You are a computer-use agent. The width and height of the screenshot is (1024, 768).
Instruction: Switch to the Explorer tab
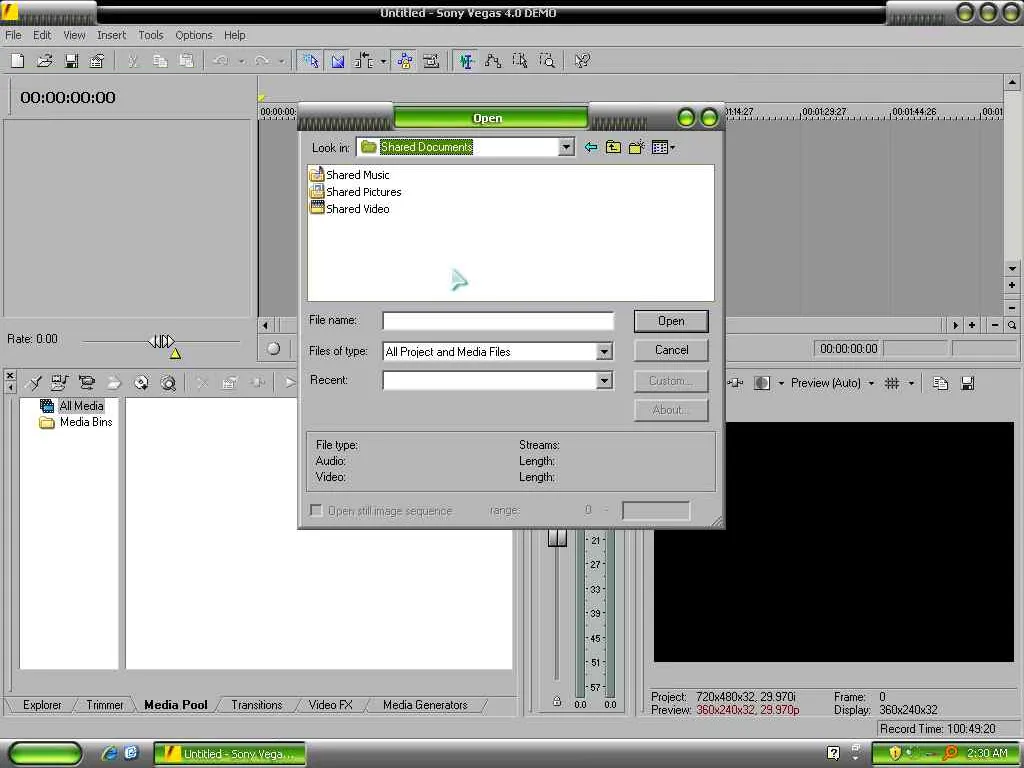click(x=42, y=705)
